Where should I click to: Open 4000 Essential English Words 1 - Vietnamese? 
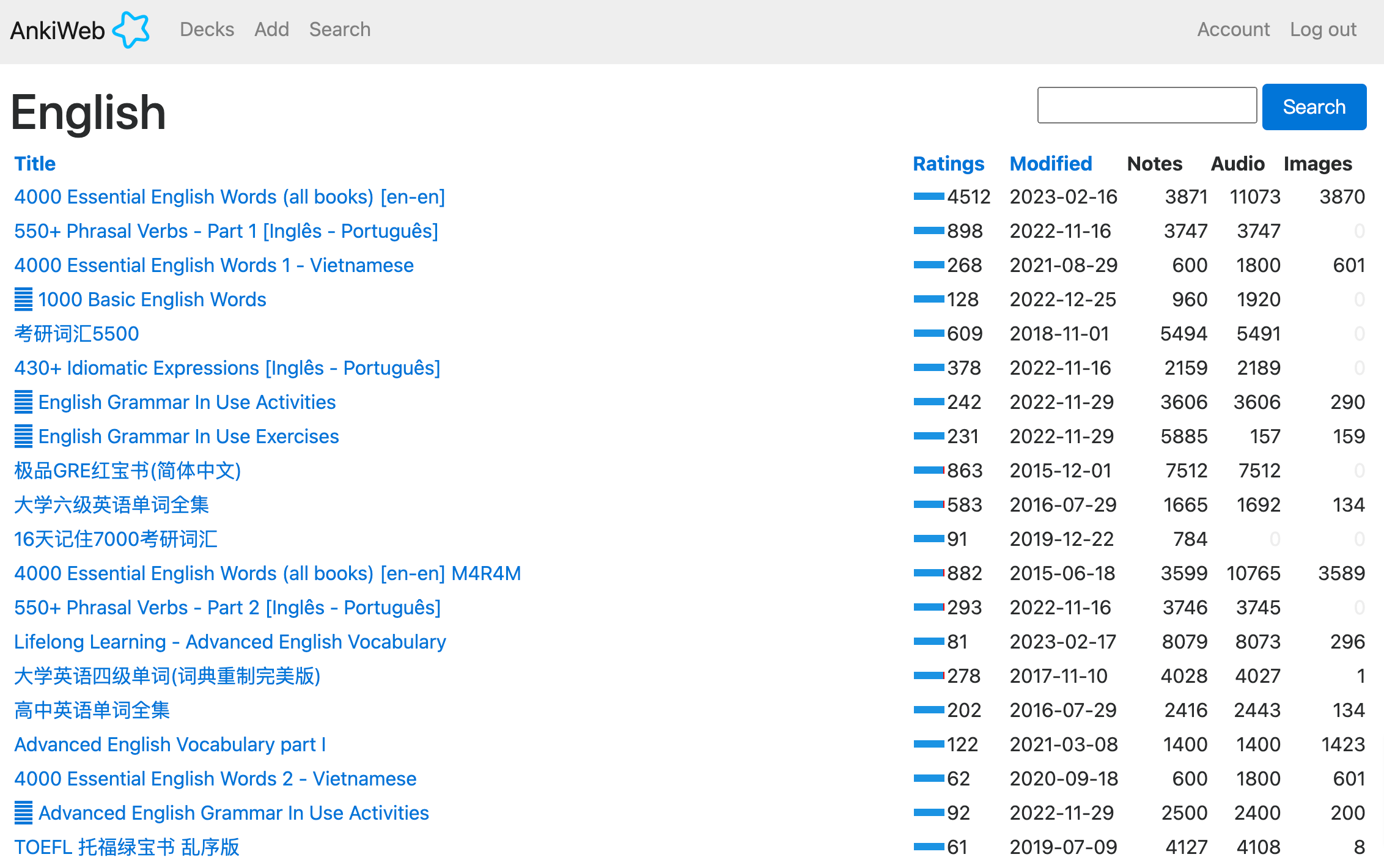[214, 265]
